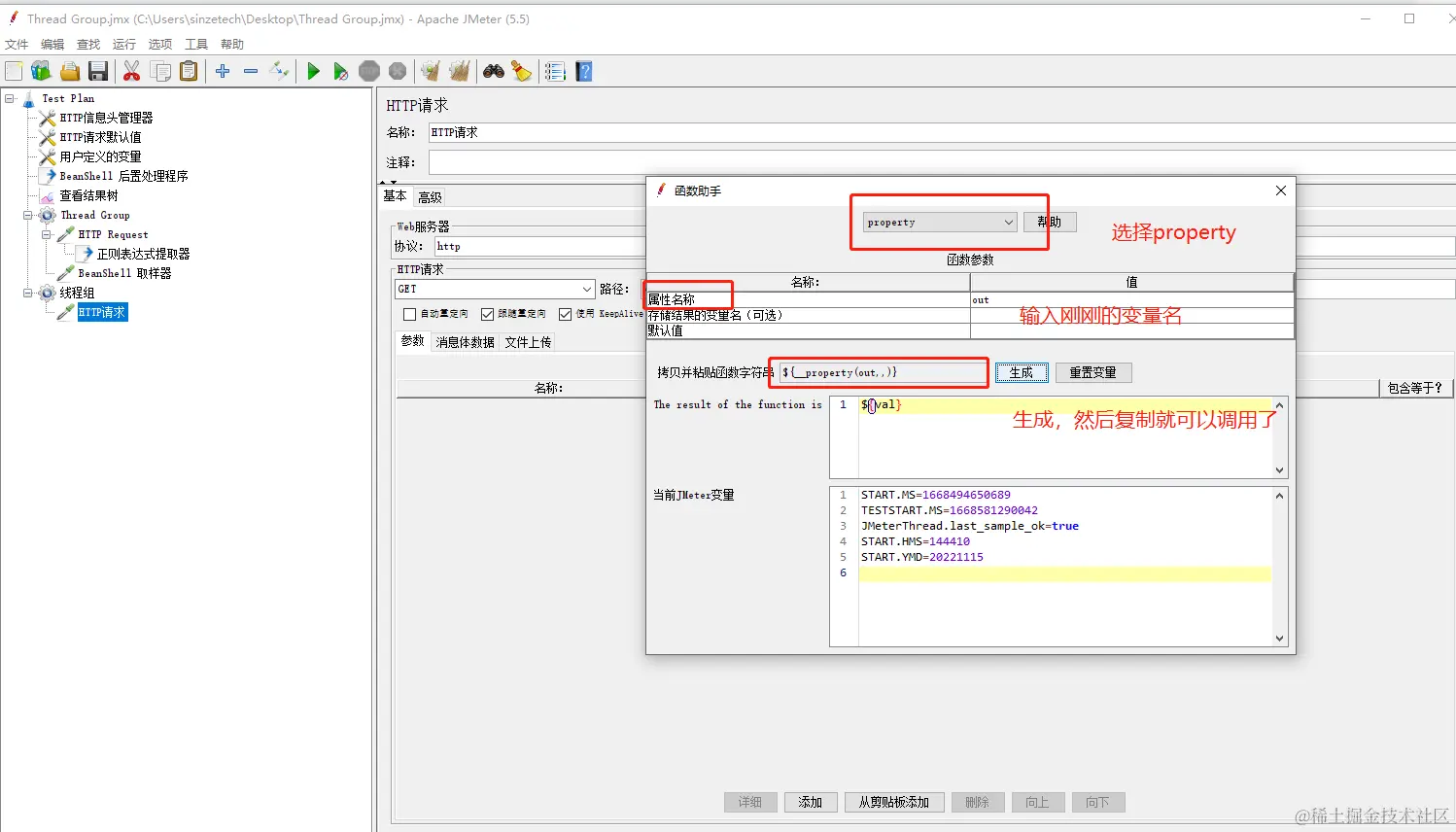Open the 工具 menu
The width and height of the screenshot is (1456, 832).
[x=196, y=44]
